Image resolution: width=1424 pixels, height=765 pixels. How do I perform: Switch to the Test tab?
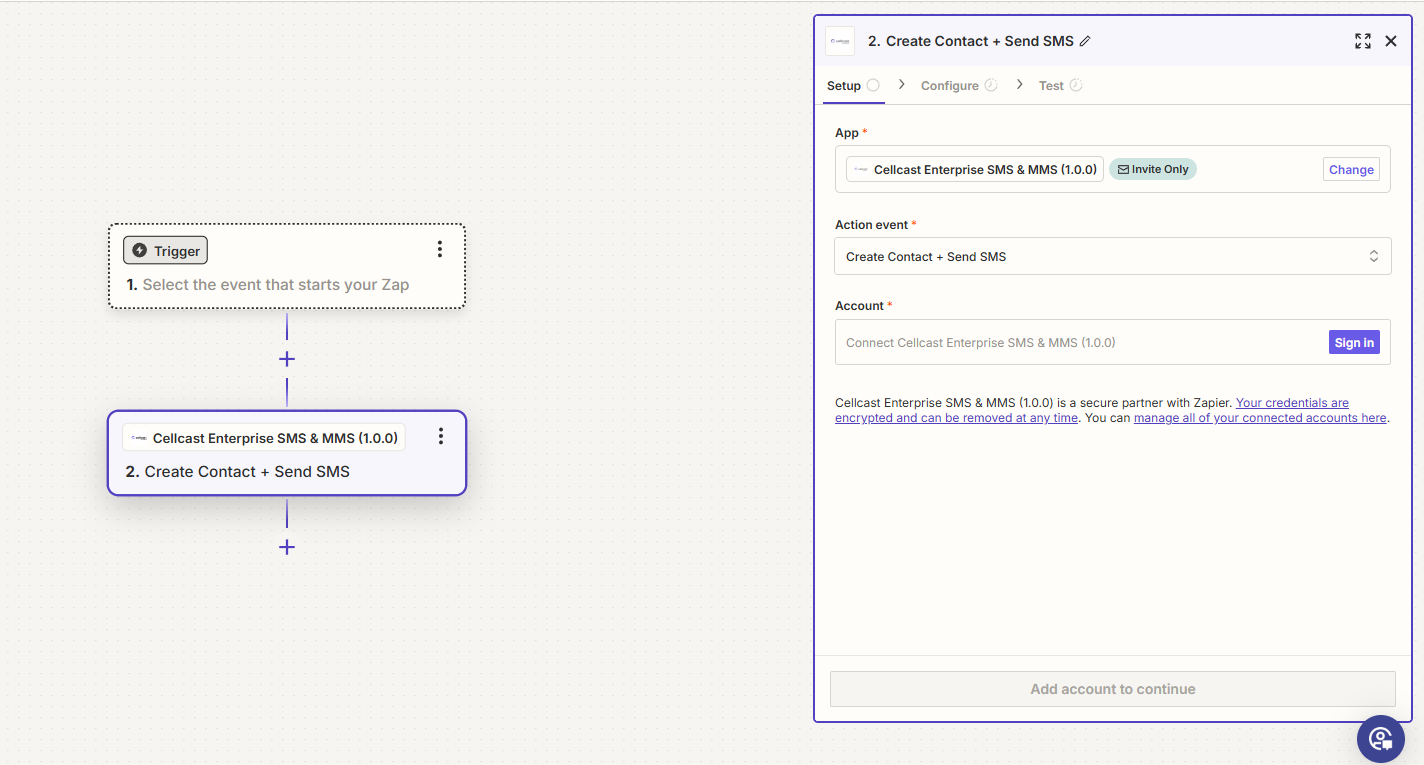(1060, 86)
